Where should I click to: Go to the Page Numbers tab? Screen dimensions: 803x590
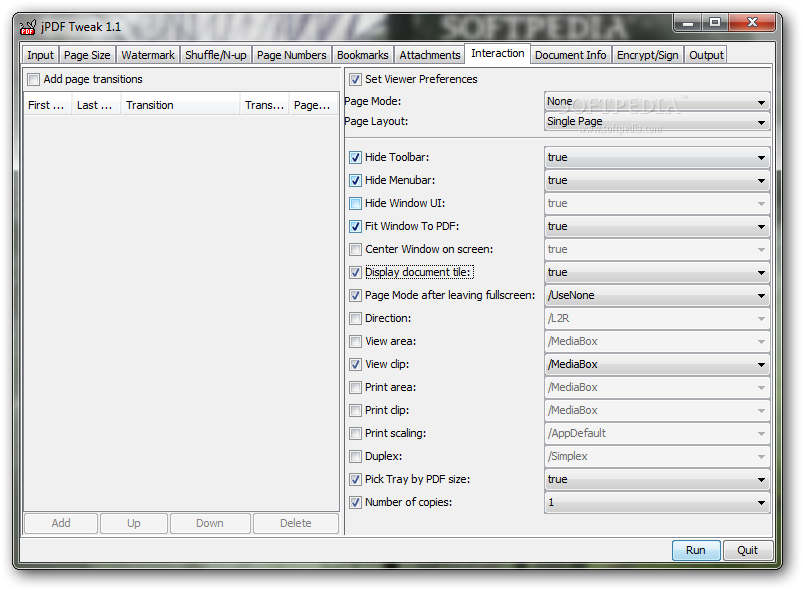(x=291, y=55)
